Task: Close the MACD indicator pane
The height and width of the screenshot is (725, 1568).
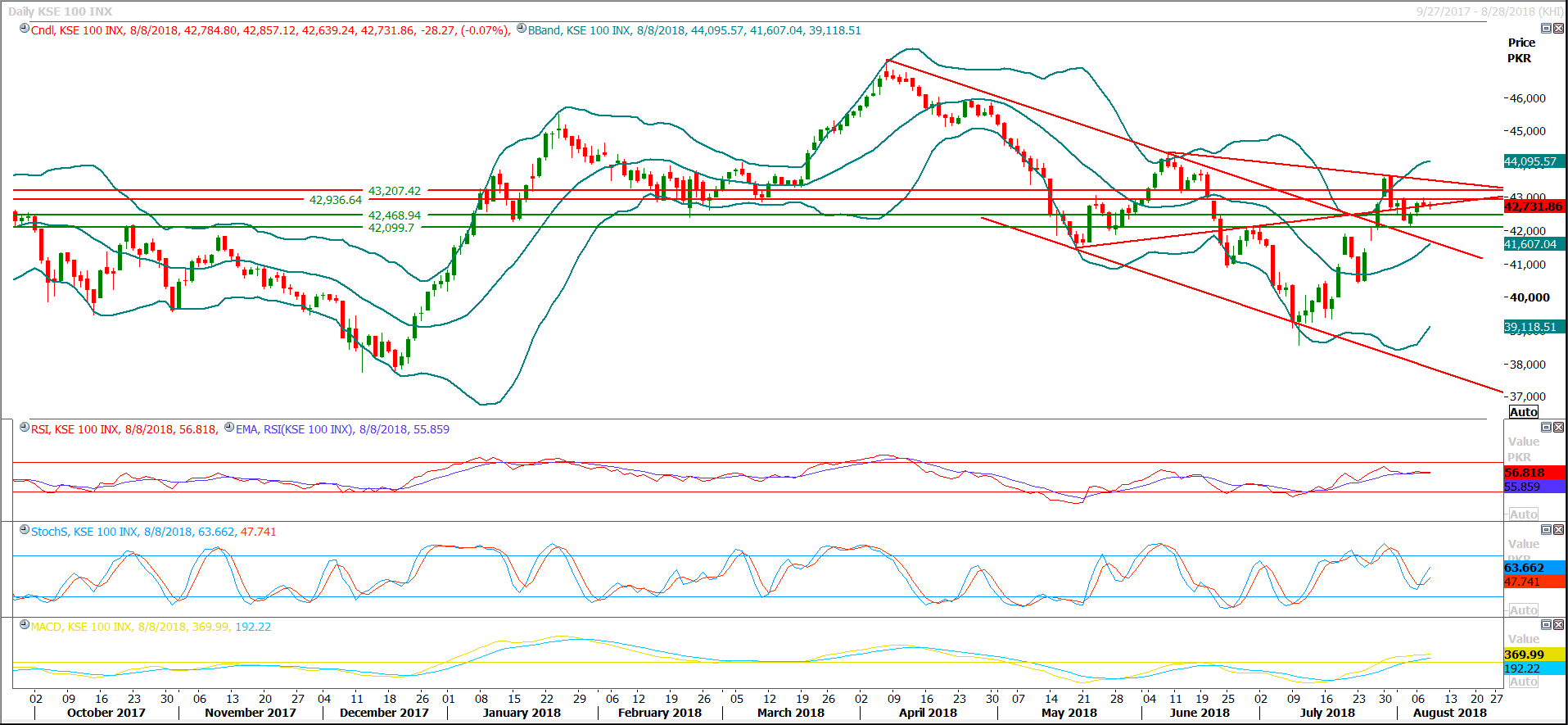Action: click(x=1558, y=624)
